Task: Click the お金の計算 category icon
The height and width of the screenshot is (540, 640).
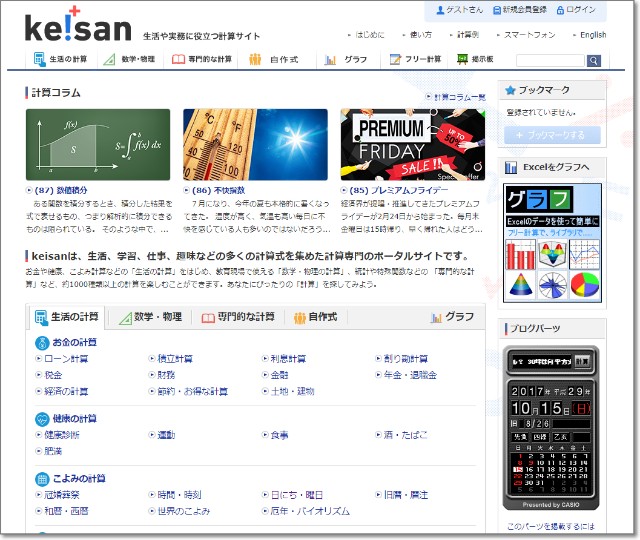Action: [x=41, y=341]
